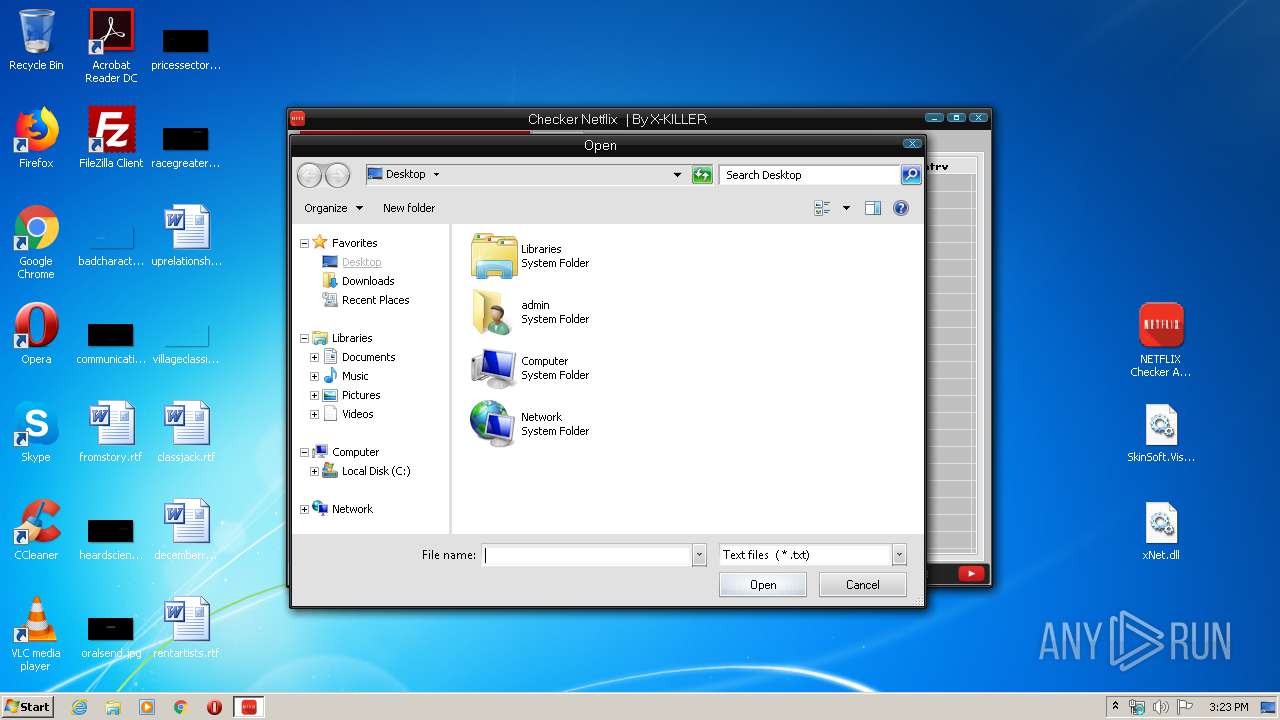This screenshot has height=720, width=1280.
Task: Select fromstory.rtf desktop file
Action: click(111, 432)
